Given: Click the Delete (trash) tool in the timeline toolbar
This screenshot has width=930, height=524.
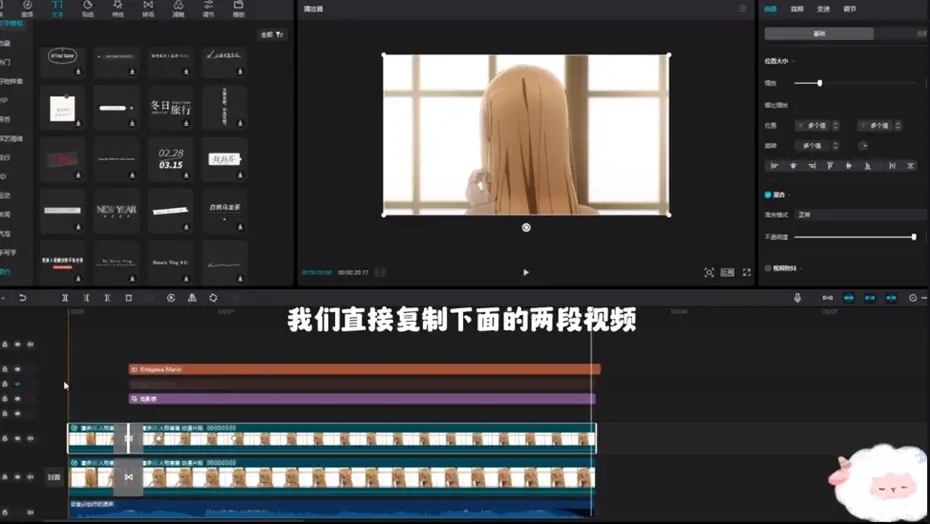Looking at the screenshot, I should (x=129, y=298).
